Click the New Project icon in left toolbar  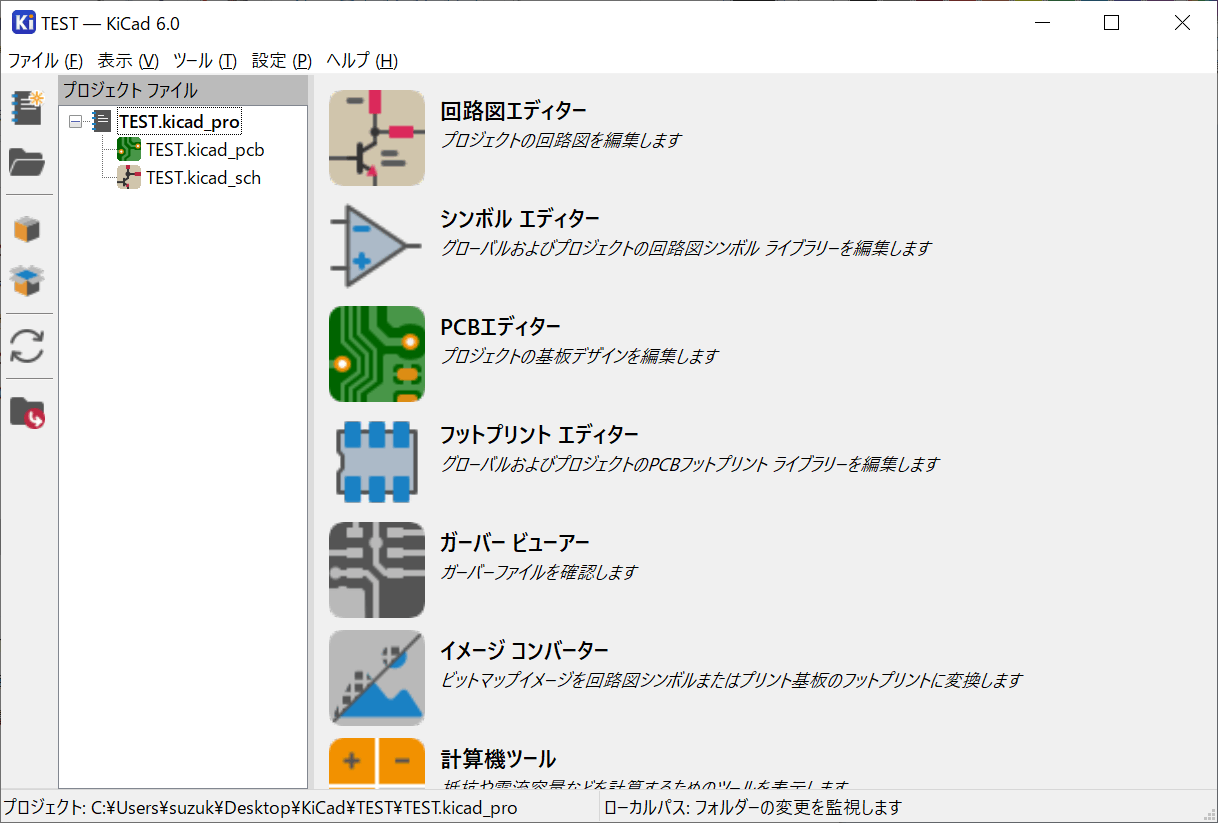point(27,107)
